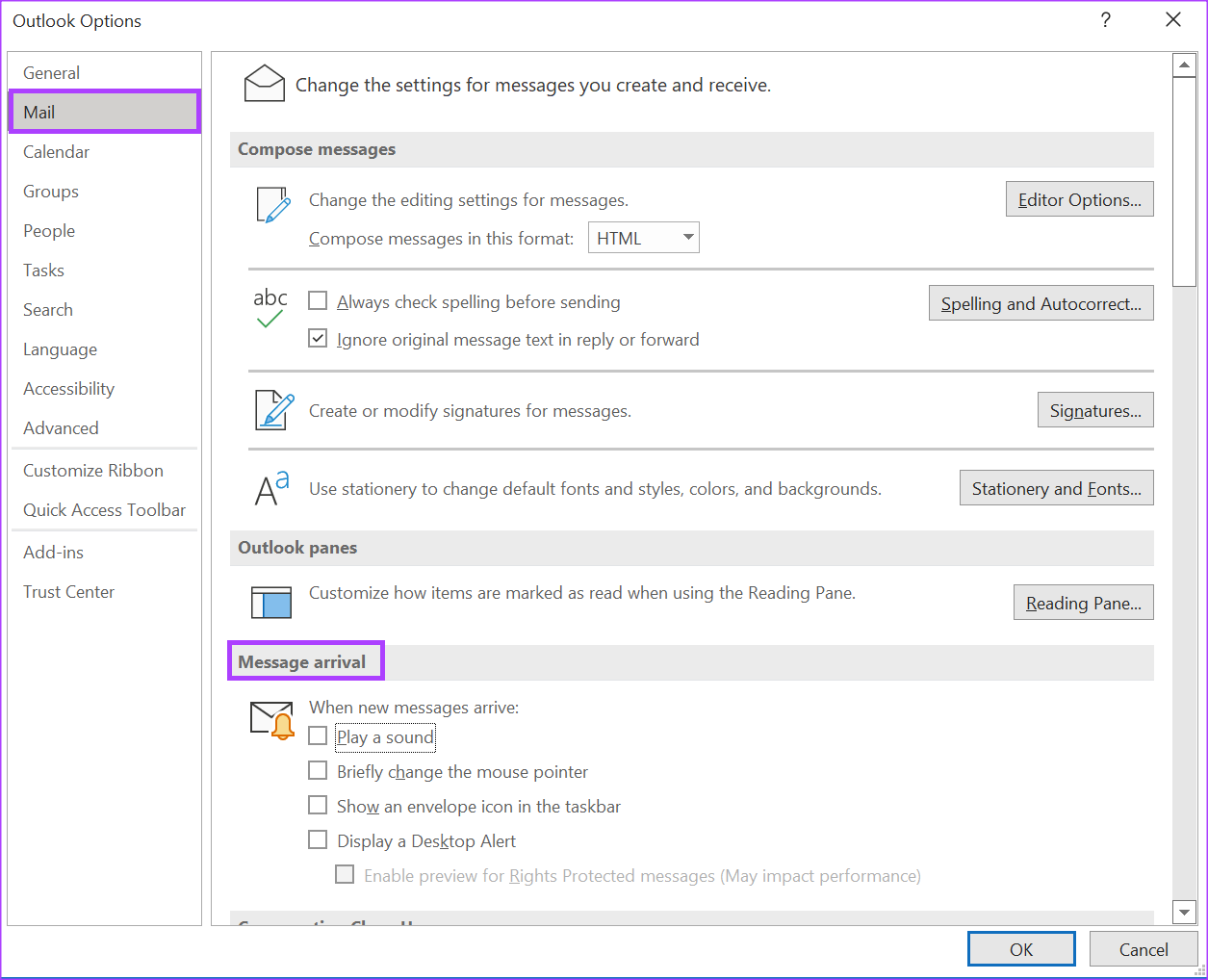Click the Enable preview for Rights Protected messages checkbox
Viewport: 1208px width, 980px height.
[x=345, y=875]
